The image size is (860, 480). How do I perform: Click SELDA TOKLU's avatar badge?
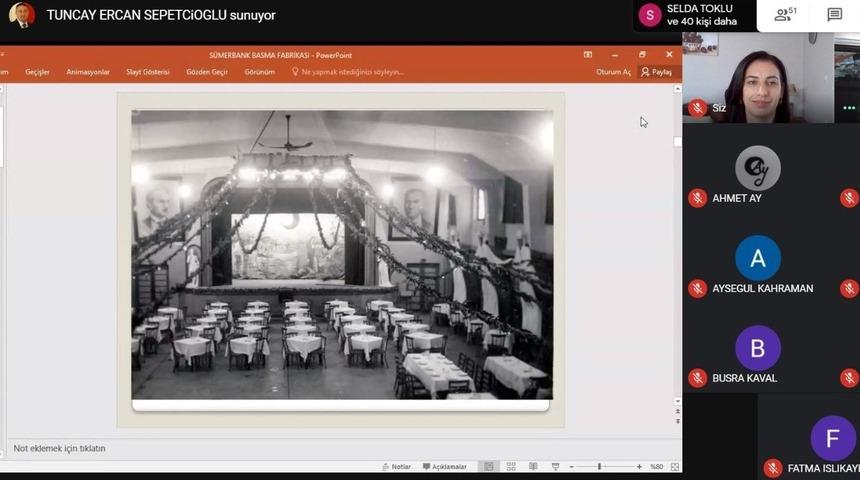point(649,15)
